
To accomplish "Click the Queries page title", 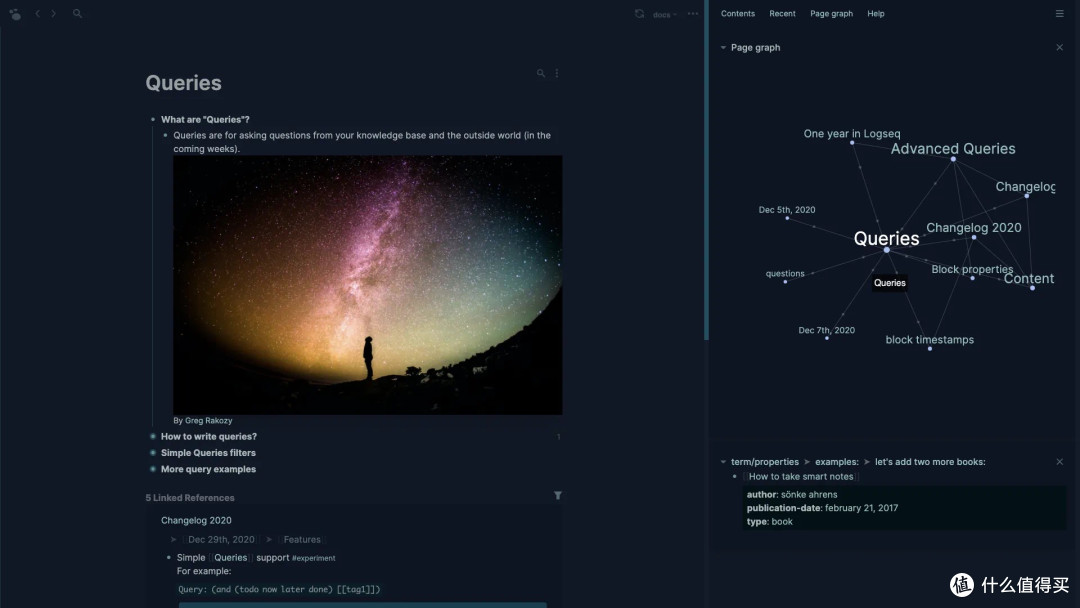I will [x=183, y=83].
